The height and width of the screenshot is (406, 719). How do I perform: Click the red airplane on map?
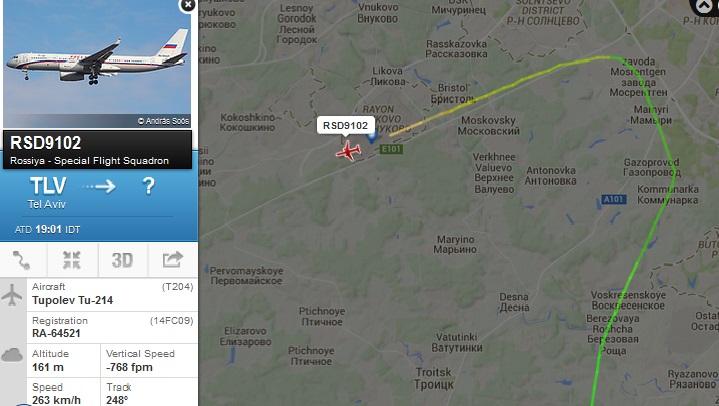point(348,151)
